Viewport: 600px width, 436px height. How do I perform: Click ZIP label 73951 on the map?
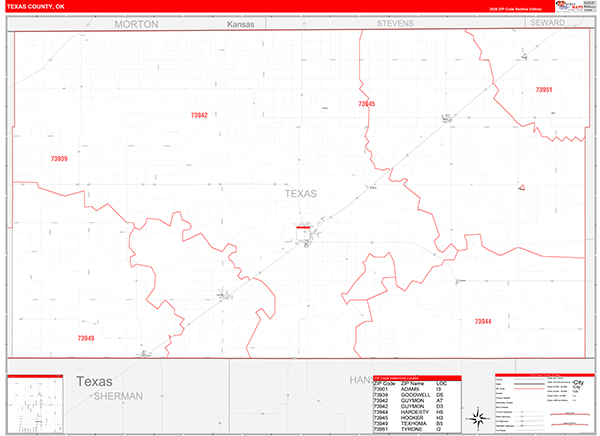pyautogui.click(x=544, y=90)
